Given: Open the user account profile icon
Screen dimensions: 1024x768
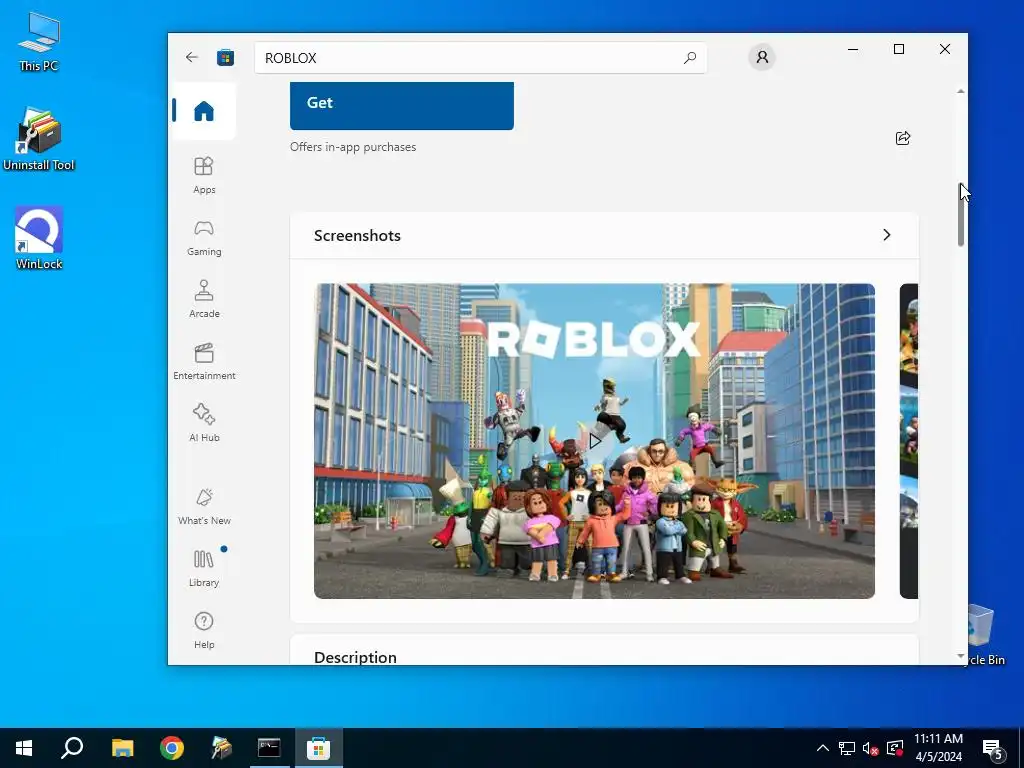Looking at the screenshot, I should point(761,57).
